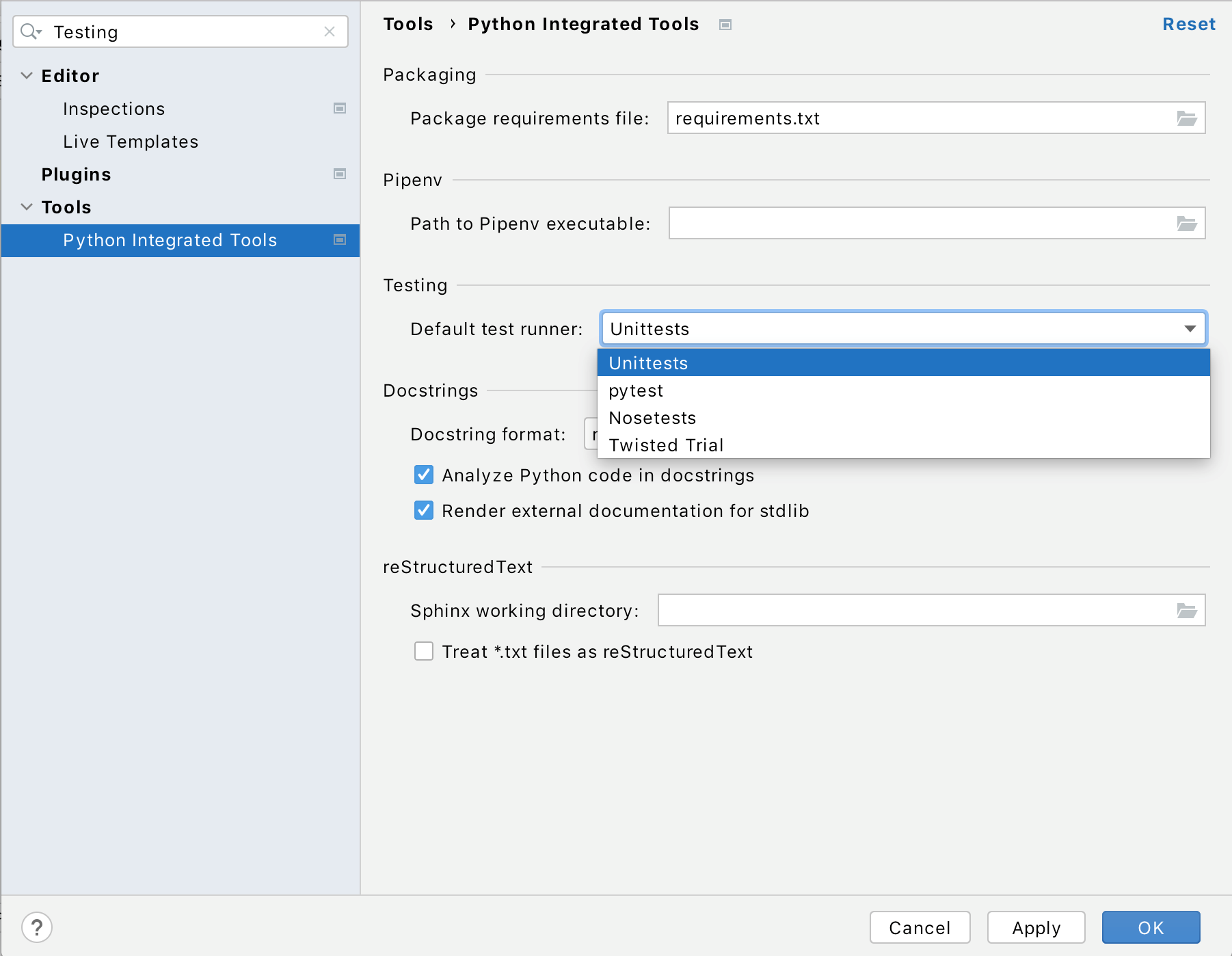Screen dimensions: 1232x956
Task: Browse for Pipenv executable folder icon
Action: coord(1186,224)
